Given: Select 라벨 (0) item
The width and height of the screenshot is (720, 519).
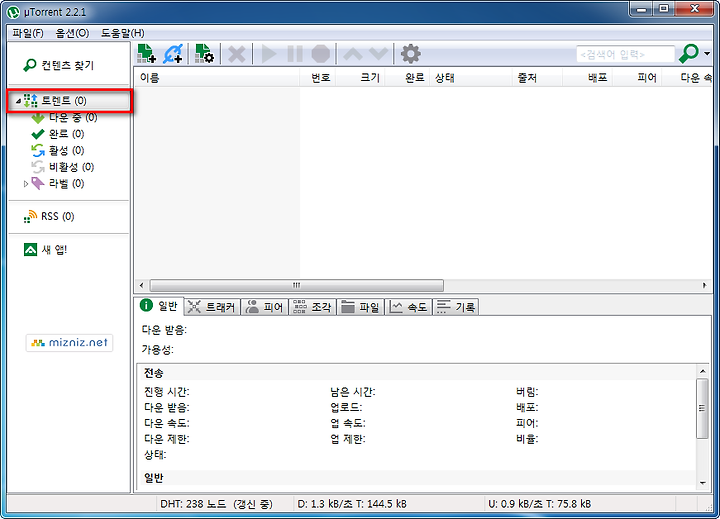Looking at the screenshot, I should coord(58,183).
